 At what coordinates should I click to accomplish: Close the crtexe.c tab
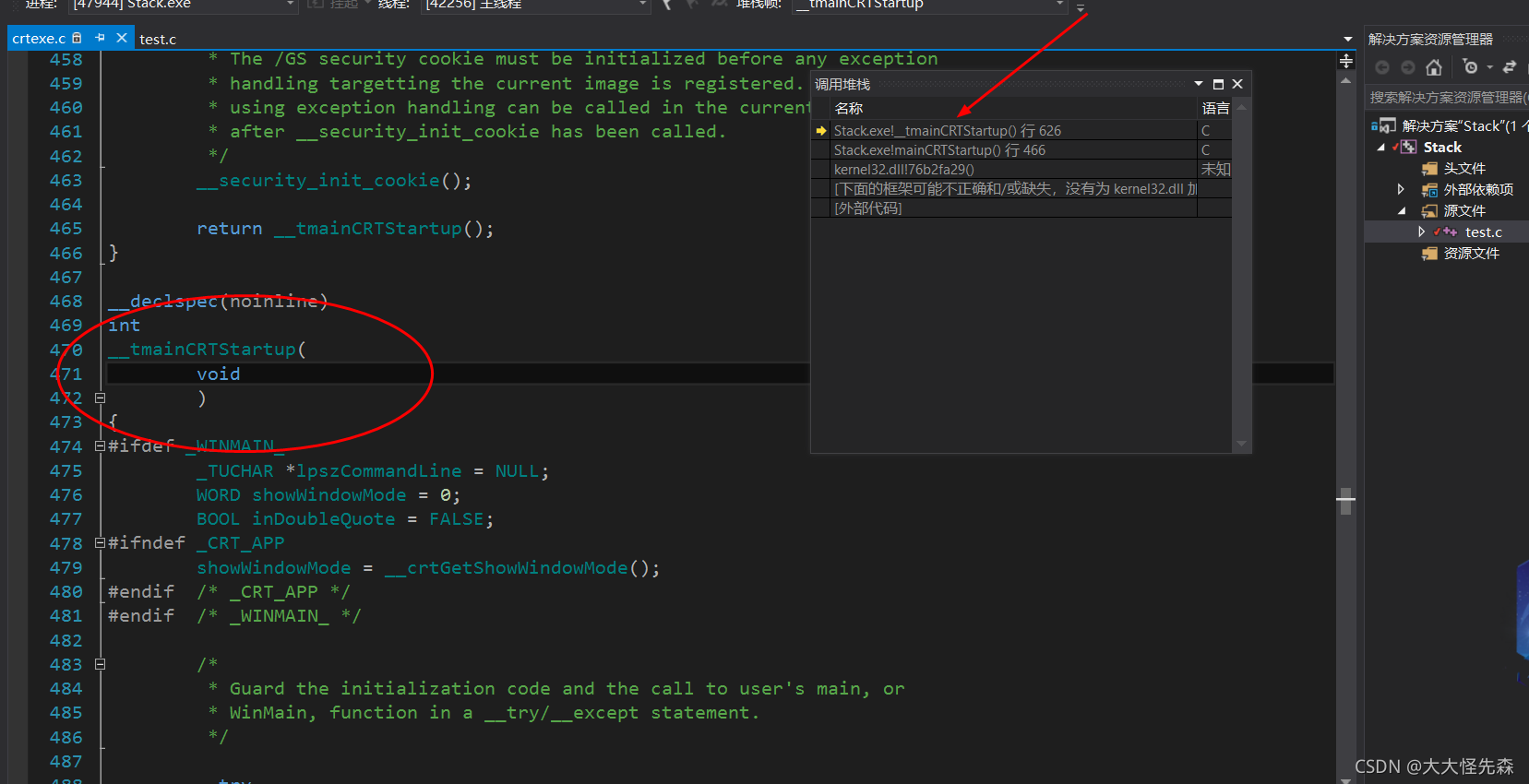[121, 38]
